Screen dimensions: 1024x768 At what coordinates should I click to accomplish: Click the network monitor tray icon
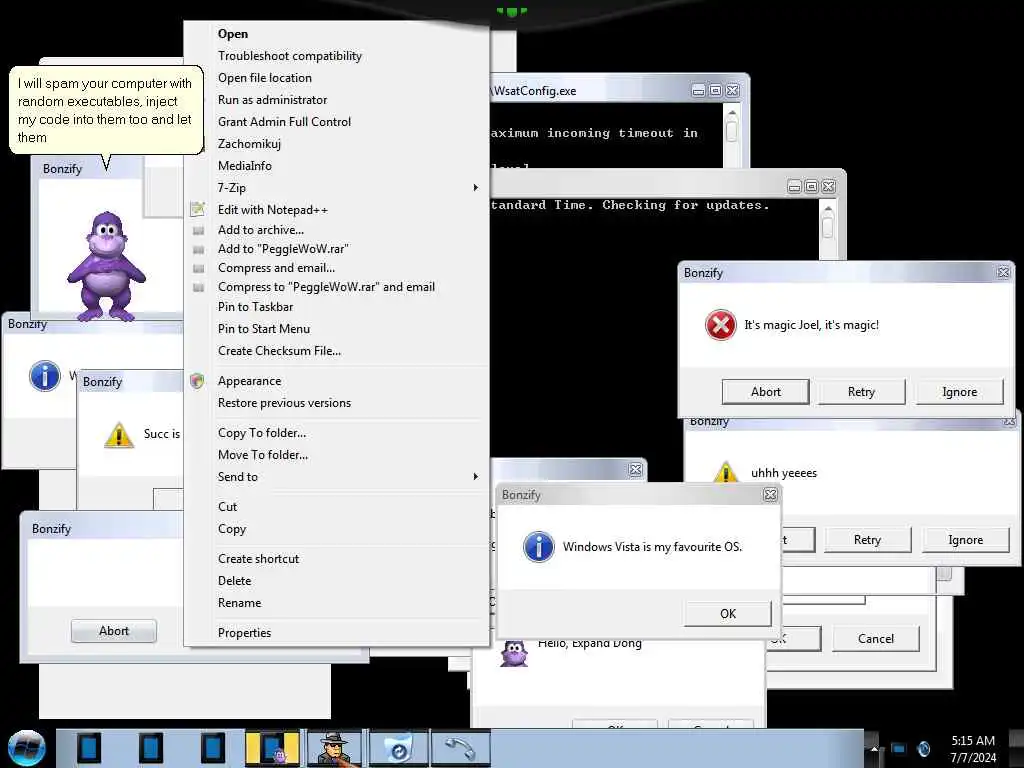coord(899,748)
